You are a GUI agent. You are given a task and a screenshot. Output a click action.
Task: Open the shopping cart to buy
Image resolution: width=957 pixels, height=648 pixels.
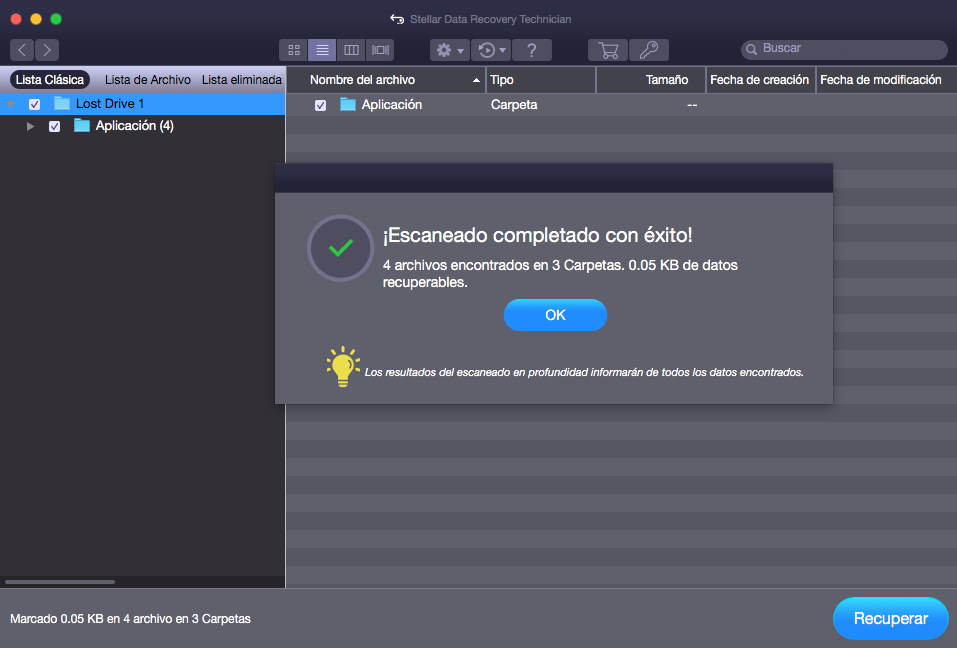[607, 50]
